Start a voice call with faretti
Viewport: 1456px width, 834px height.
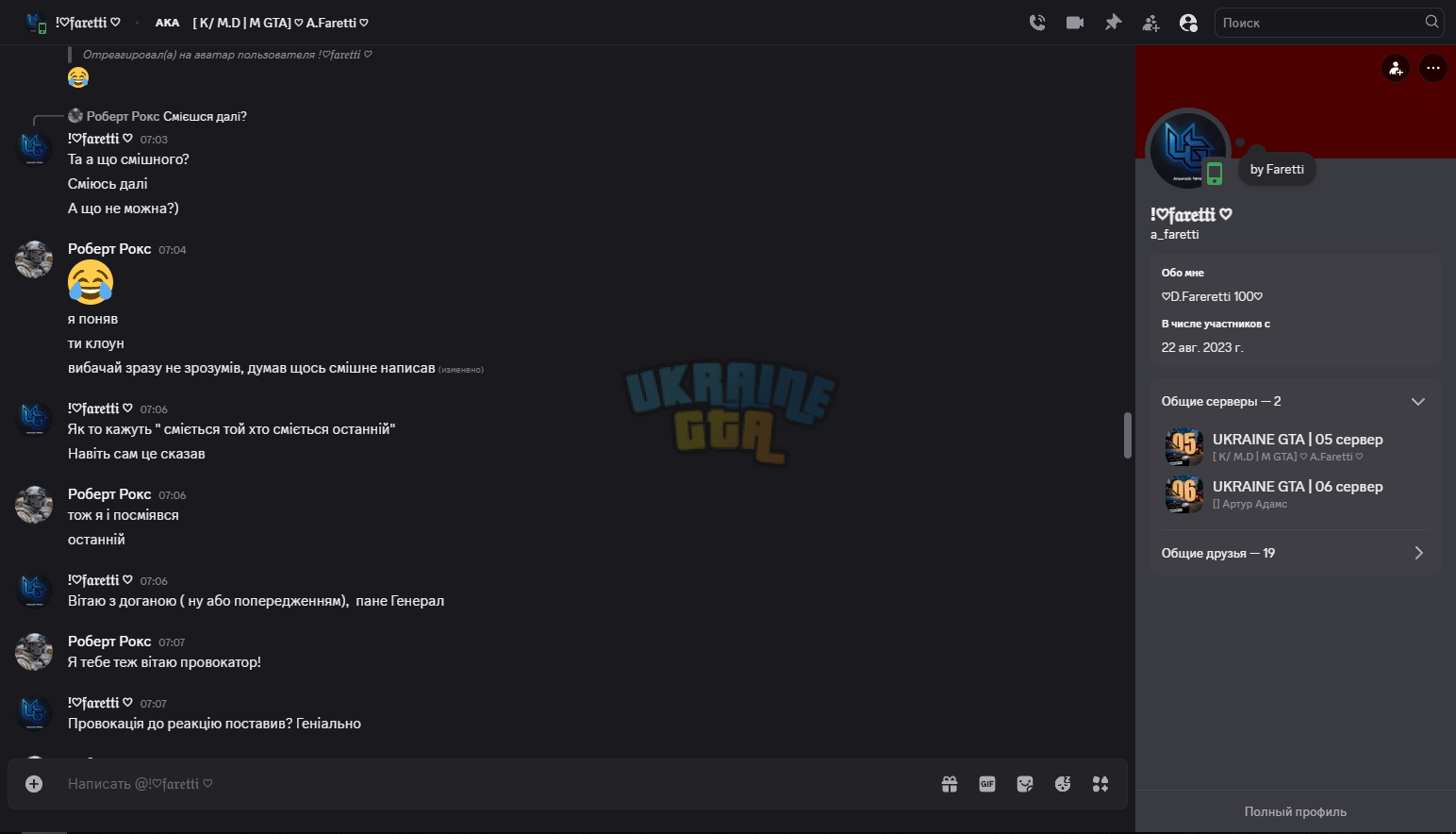pos(1037,23)
